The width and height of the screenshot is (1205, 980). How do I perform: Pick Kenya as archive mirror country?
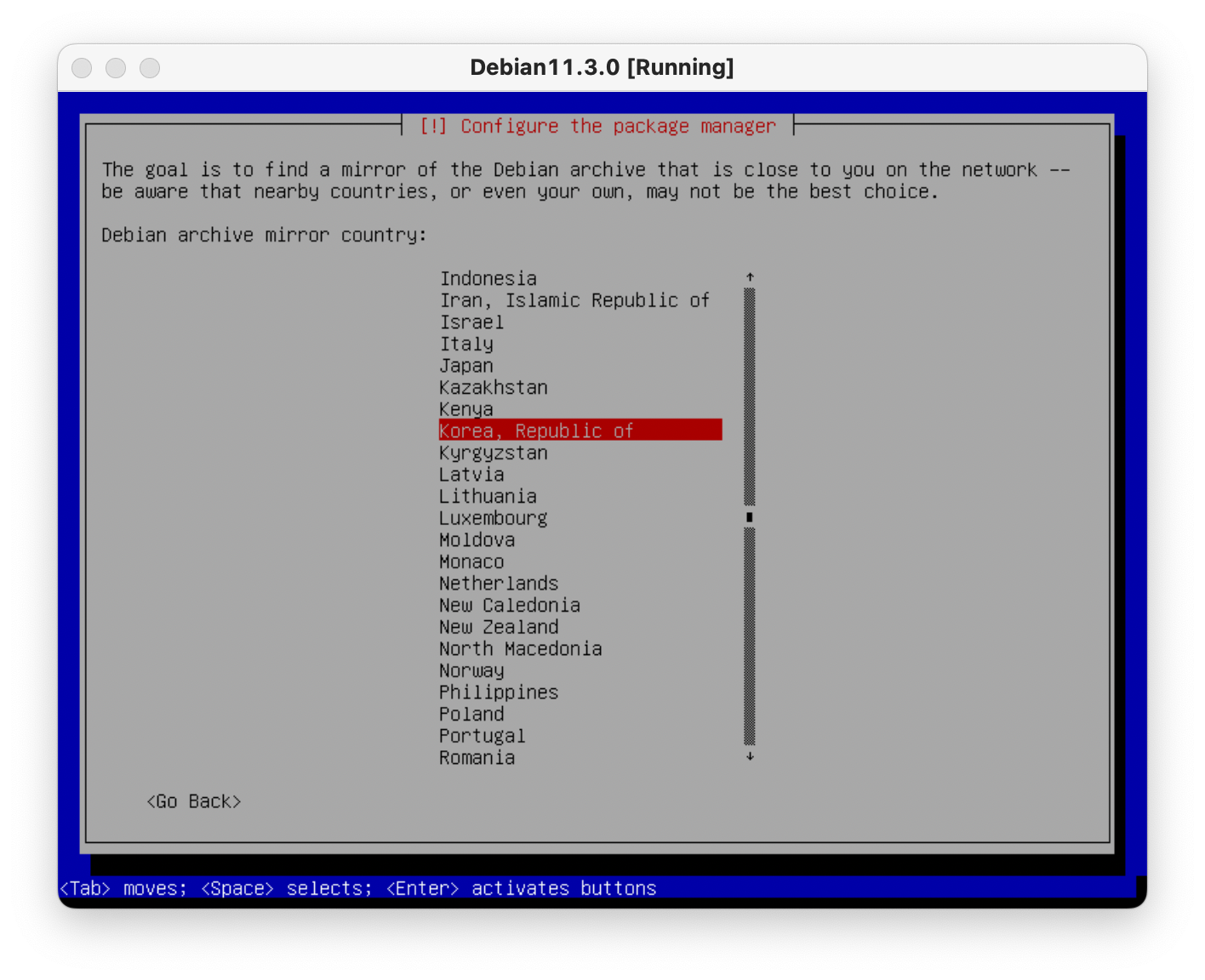pyautogui.click(x=466, y=409)
